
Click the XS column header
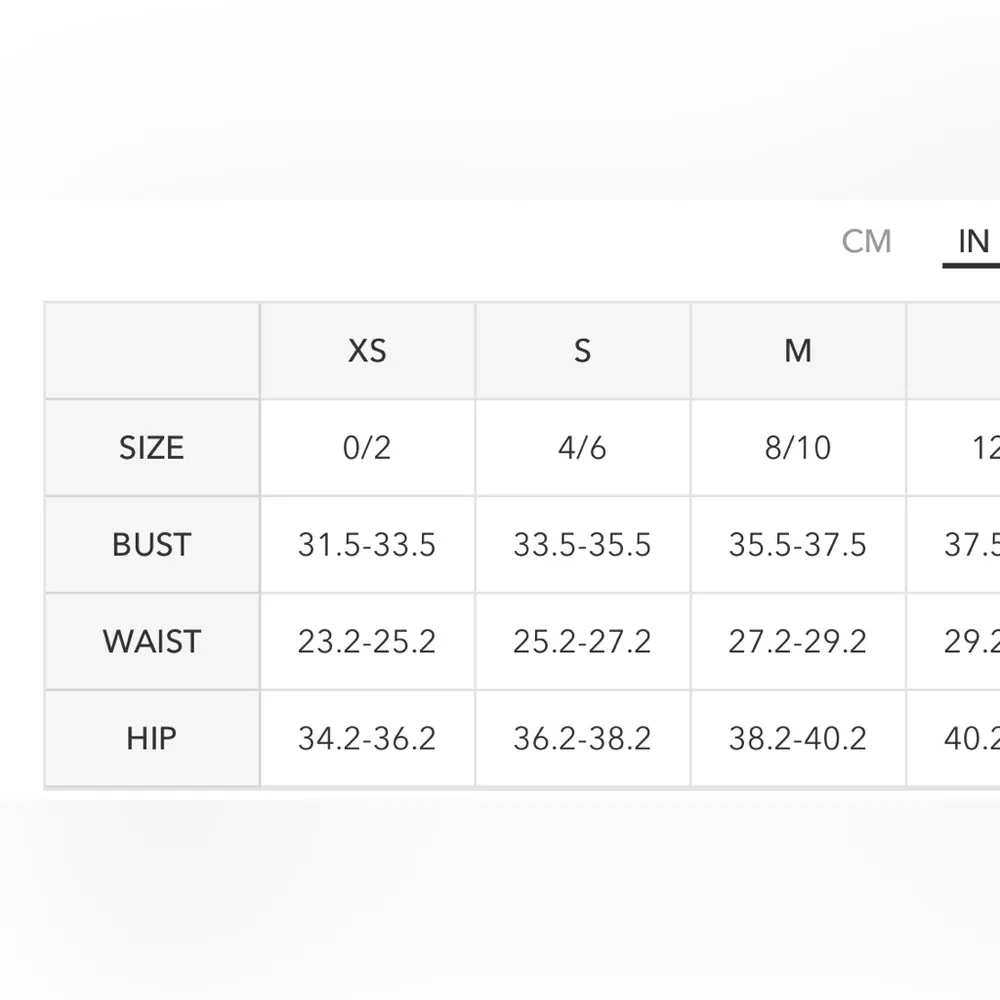pos(367,351)
